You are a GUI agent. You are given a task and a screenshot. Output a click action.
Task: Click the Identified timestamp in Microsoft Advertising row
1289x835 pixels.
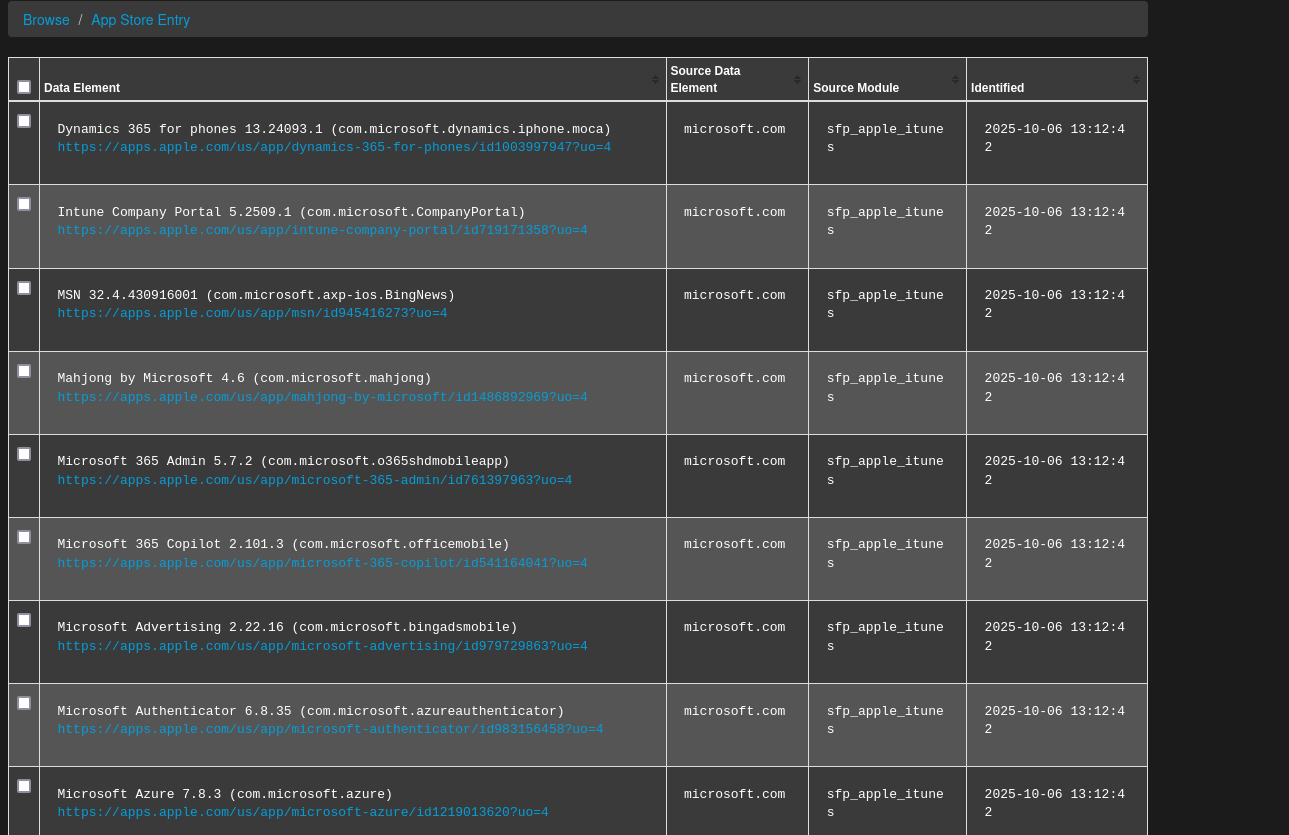click(1054, 637)
